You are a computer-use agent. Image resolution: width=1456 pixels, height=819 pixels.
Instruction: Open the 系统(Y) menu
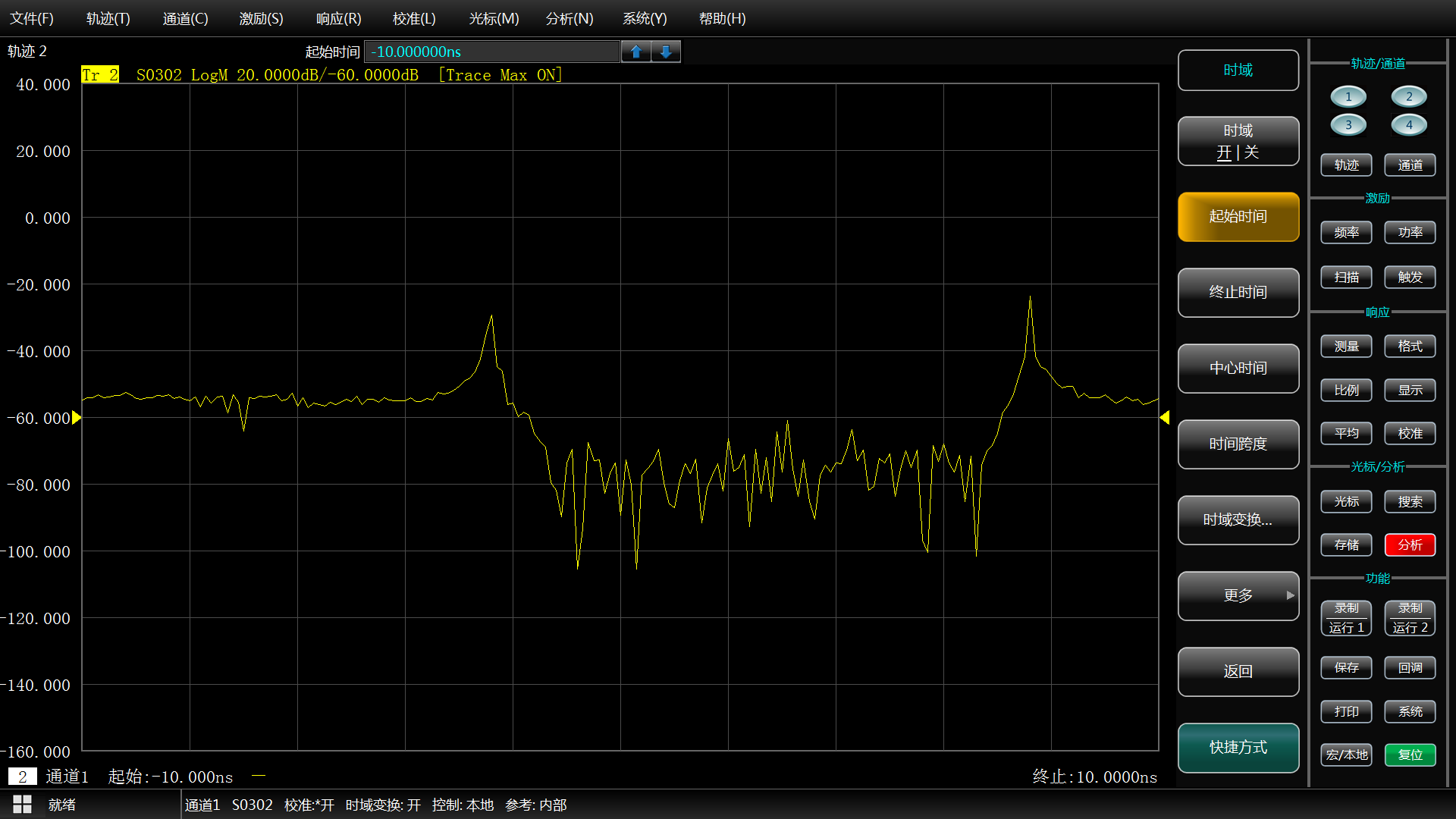point(645,18)
